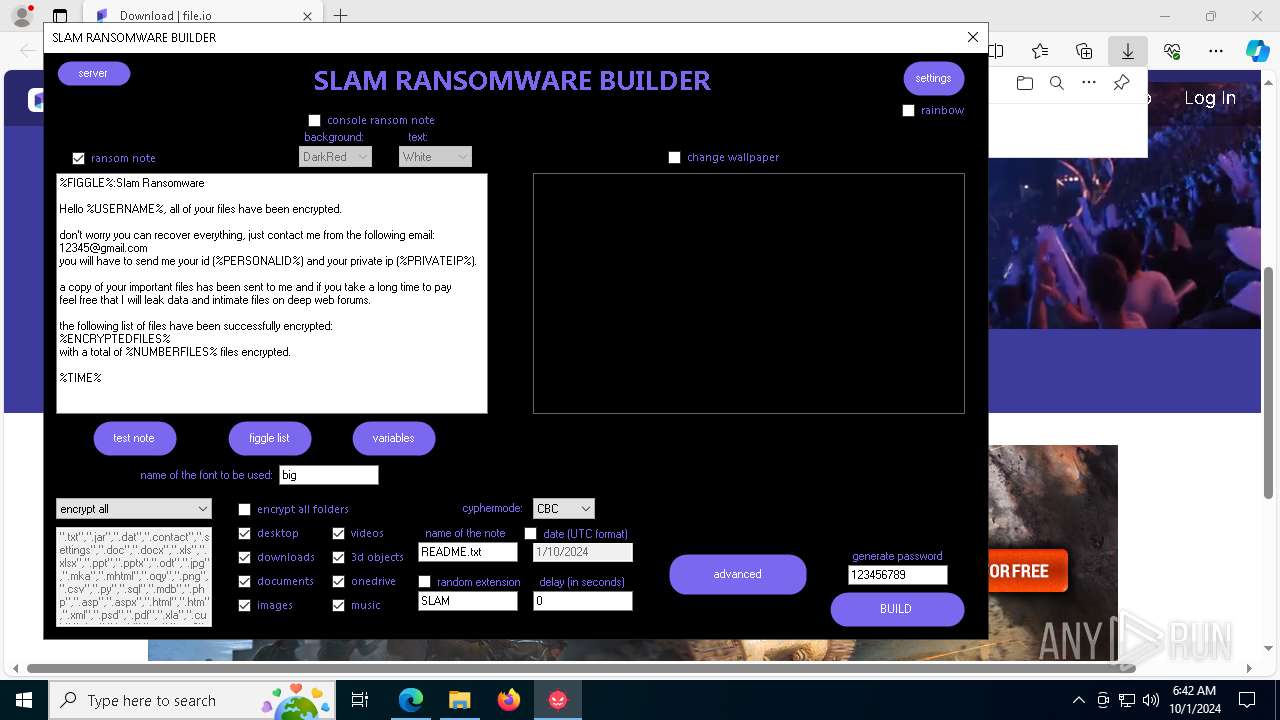
Task: Open Edge profile avatar icon
Action: 21,16
